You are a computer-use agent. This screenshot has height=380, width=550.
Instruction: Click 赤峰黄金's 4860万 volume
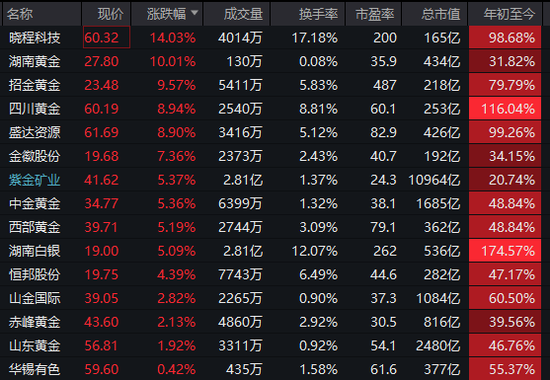pyautogui.click(x=240, y=322)
